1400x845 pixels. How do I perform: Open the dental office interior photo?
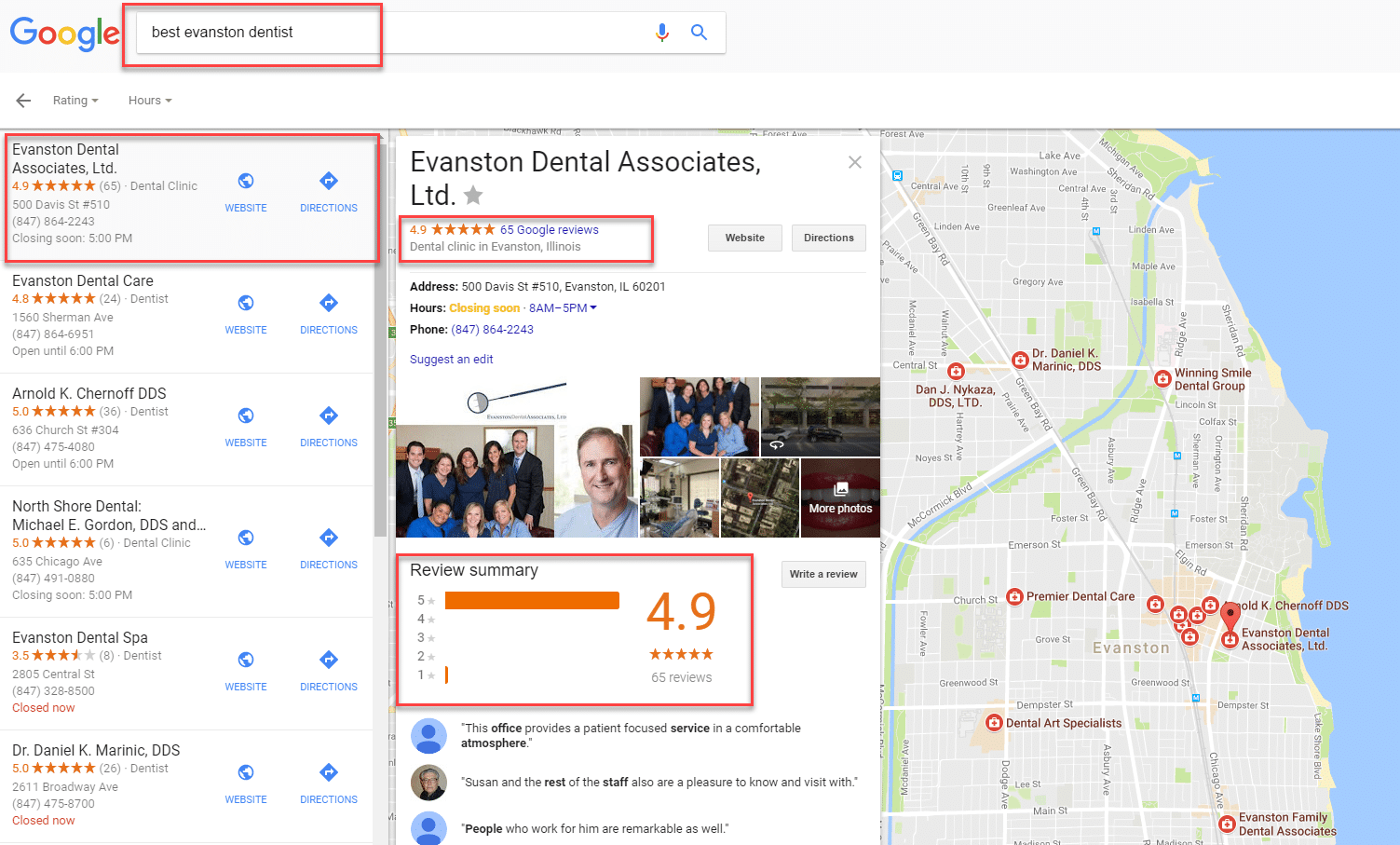(680, 497)
